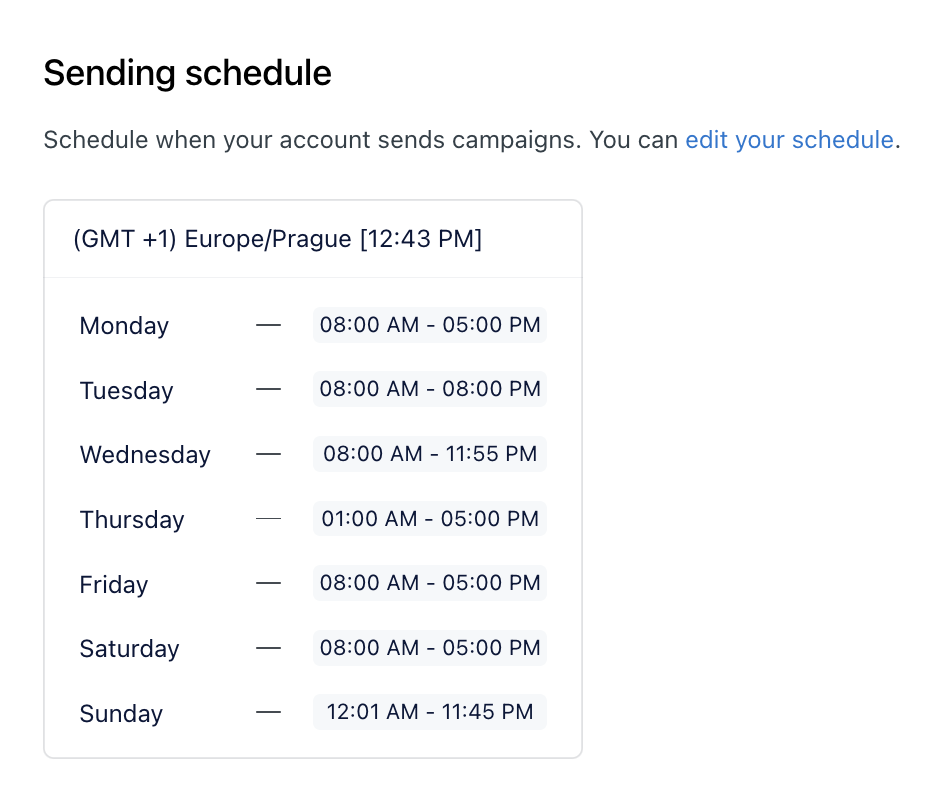Image resolution: width=950 pixels, height=806 pixels.
Task: Select the Thursday day label
Action: pyautogui.click(x=132, y=520)
